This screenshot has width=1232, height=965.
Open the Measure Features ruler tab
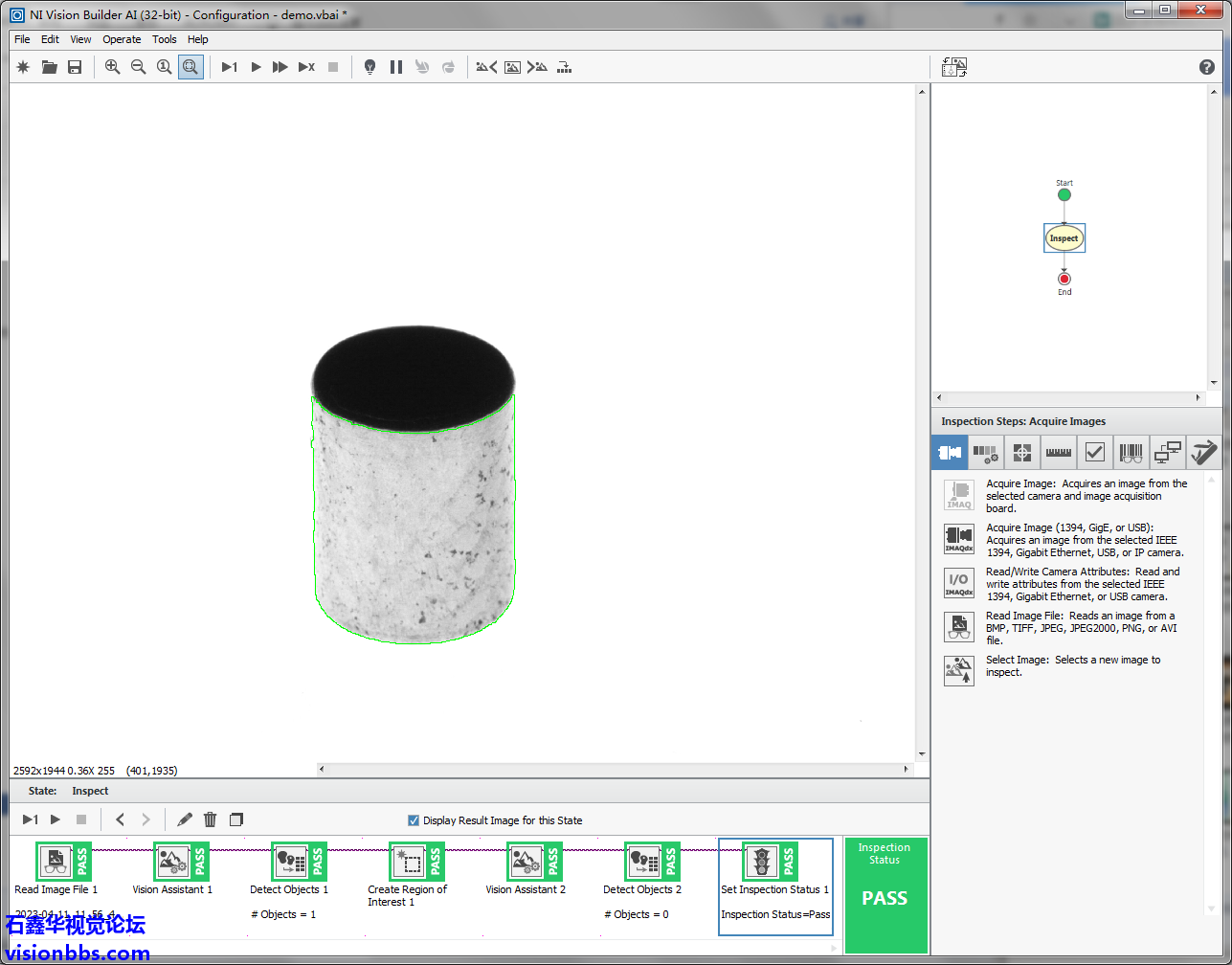(1058, 452)
